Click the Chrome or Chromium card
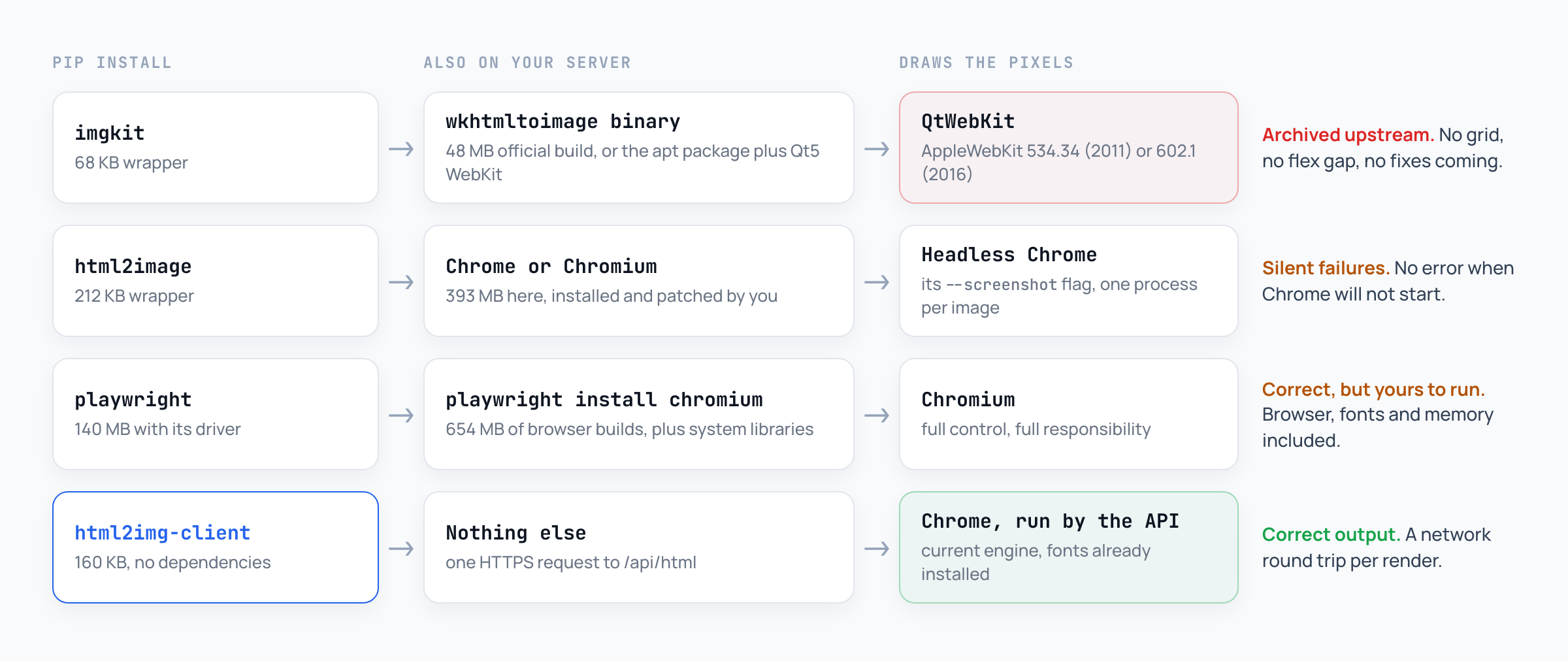This screenshot has height=661, width=1568. (x=639, y=281)
